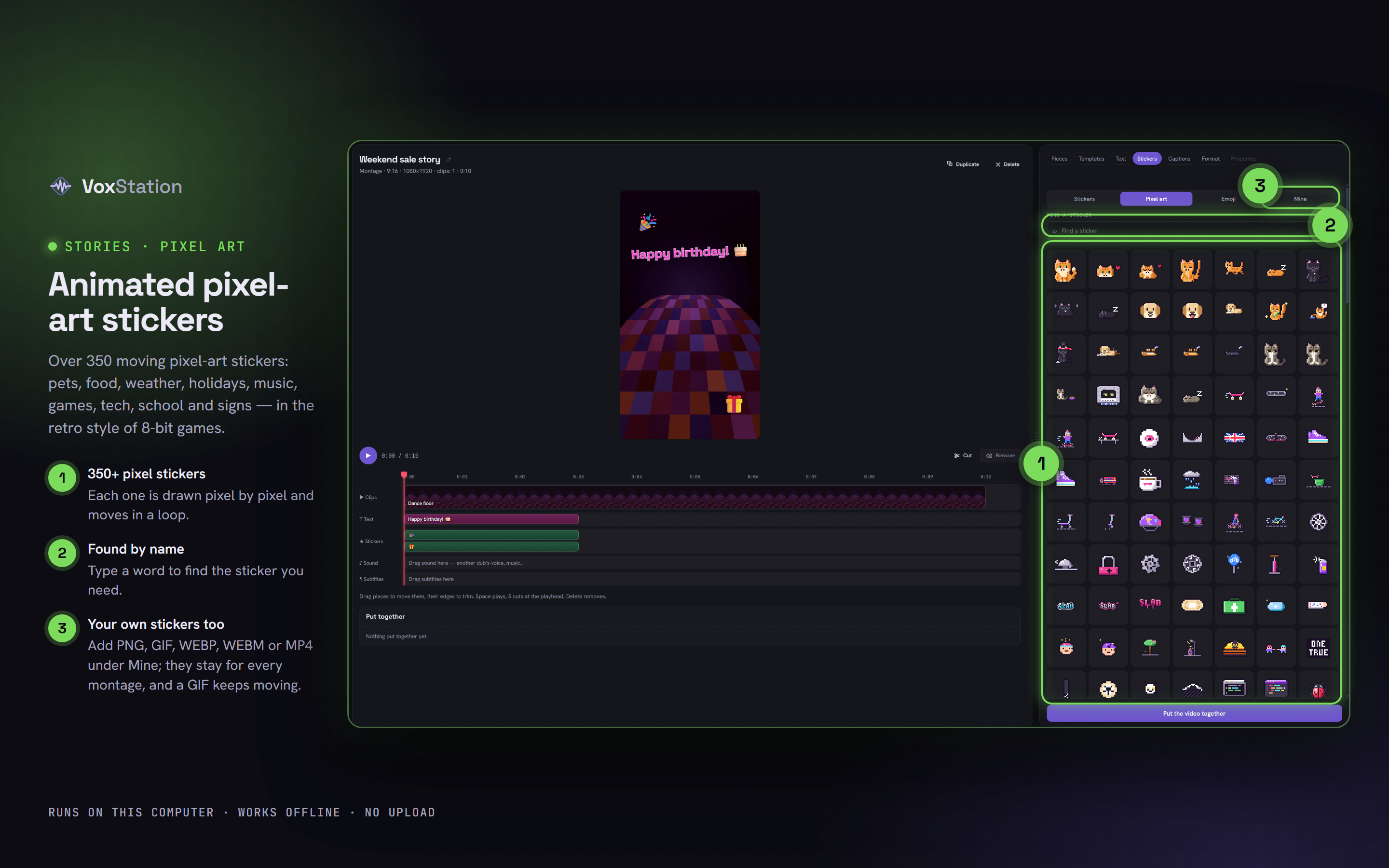Click Put the video together
This screenshot has width=1389, height=868.
(1194, 714)
